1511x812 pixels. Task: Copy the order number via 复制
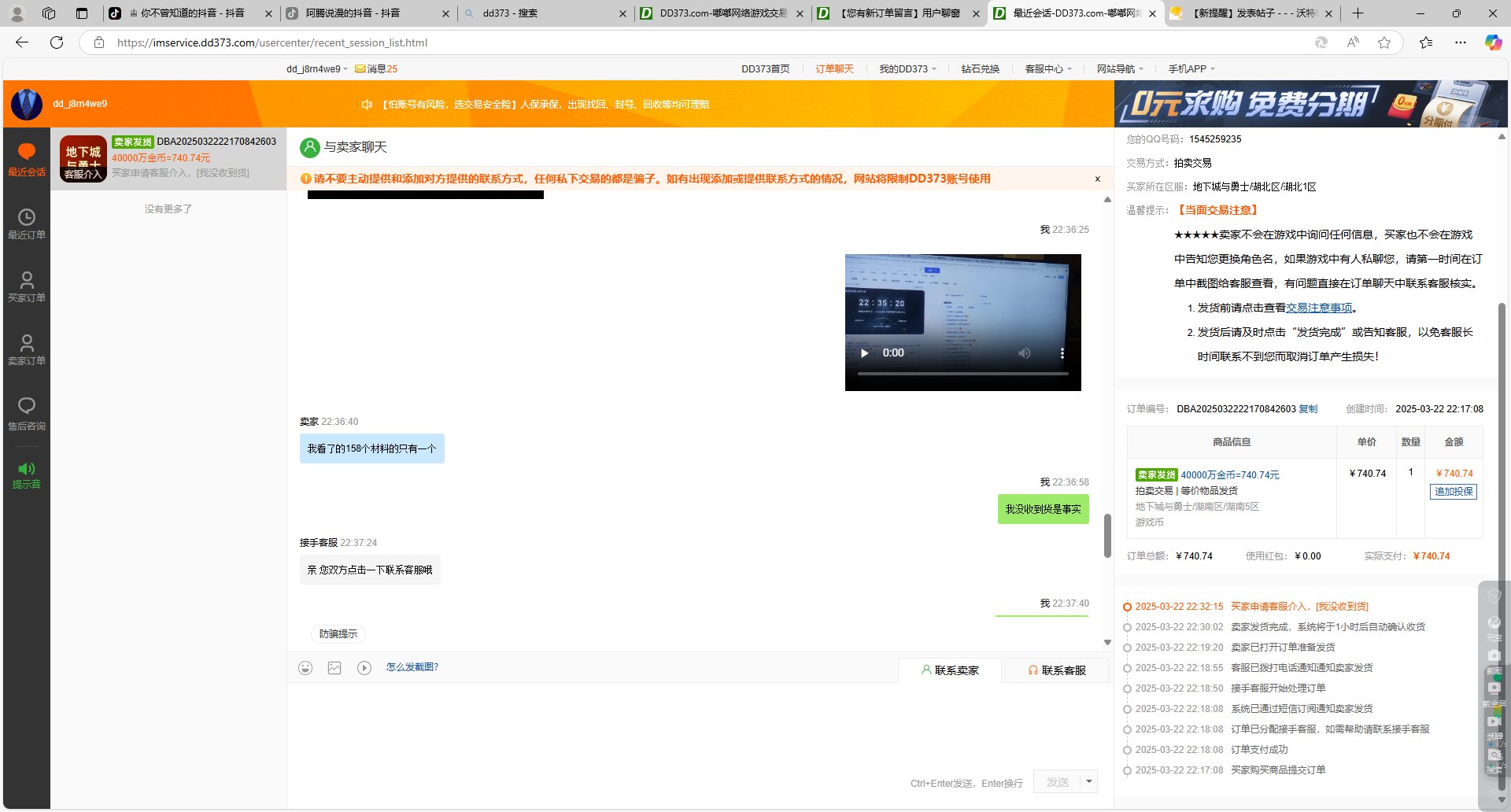point(1308,409)
